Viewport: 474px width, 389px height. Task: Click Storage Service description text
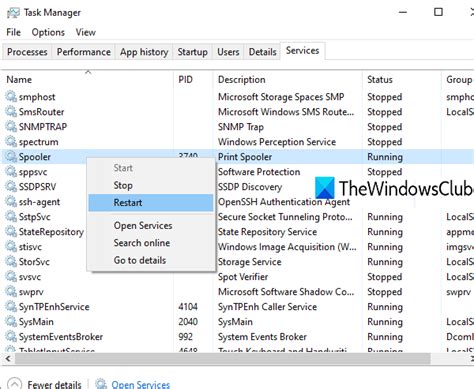pos(249,262)
